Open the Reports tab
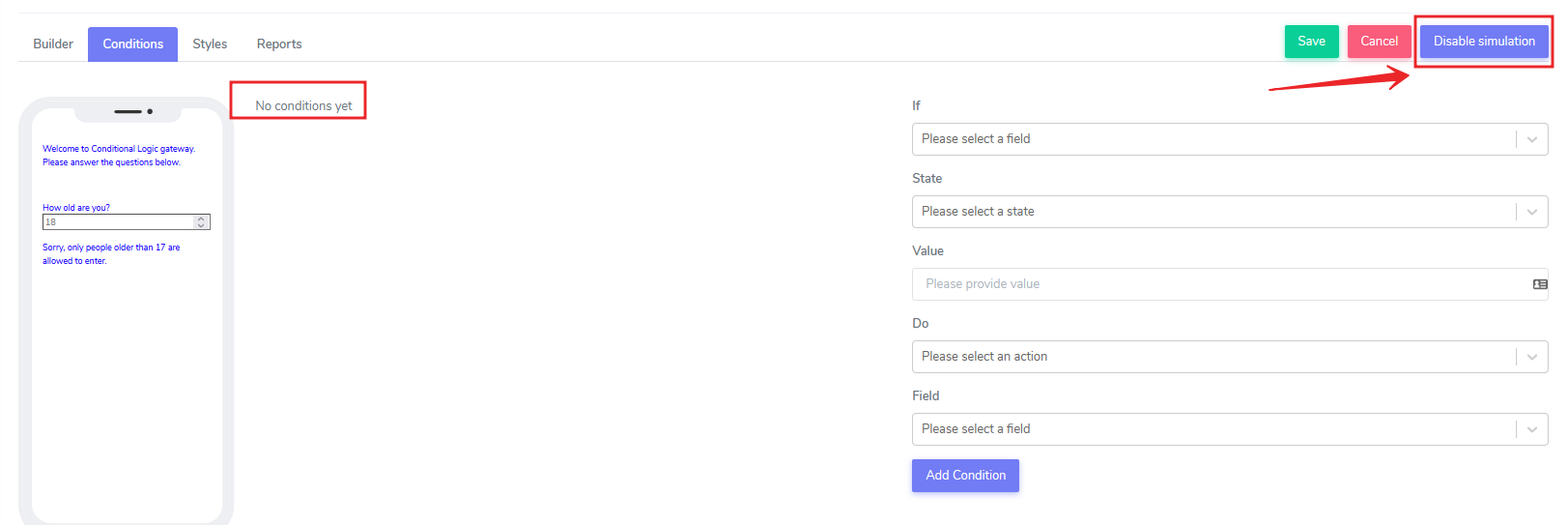 (x=279, y=44)
